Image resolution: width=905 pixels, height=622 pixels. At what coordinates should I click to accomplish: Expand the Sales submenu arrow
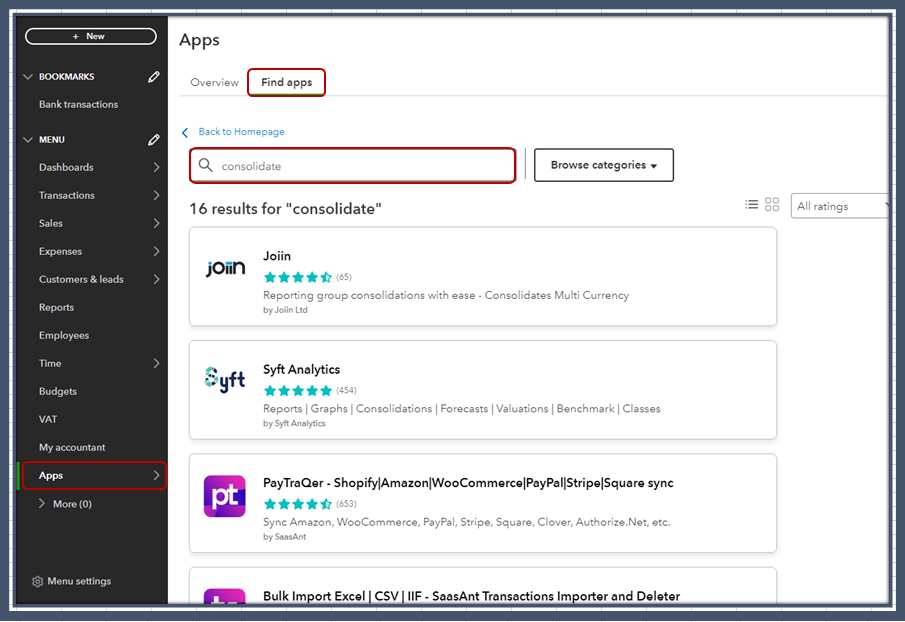point(156,223)
